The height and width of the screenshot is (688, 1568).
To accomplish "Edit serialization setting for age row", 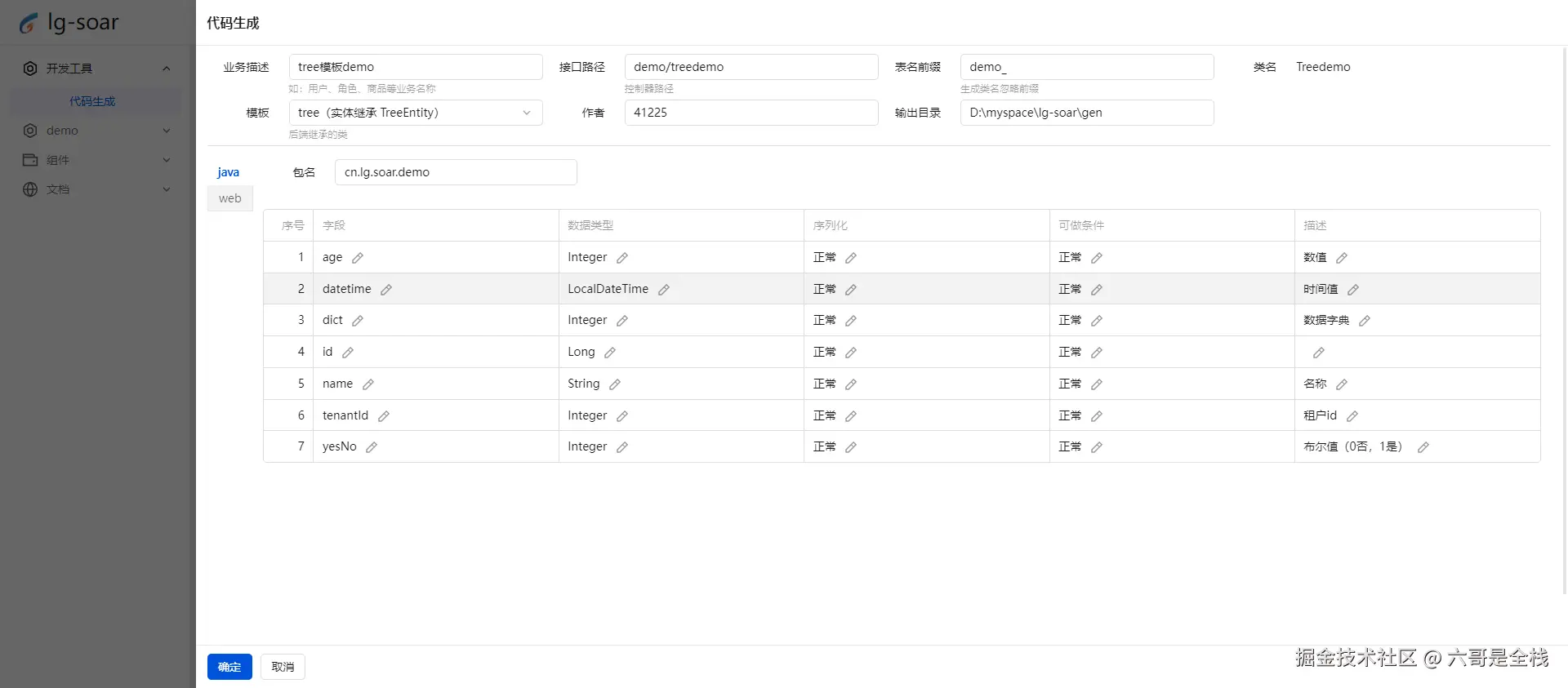I will click(x=851, y=258).
